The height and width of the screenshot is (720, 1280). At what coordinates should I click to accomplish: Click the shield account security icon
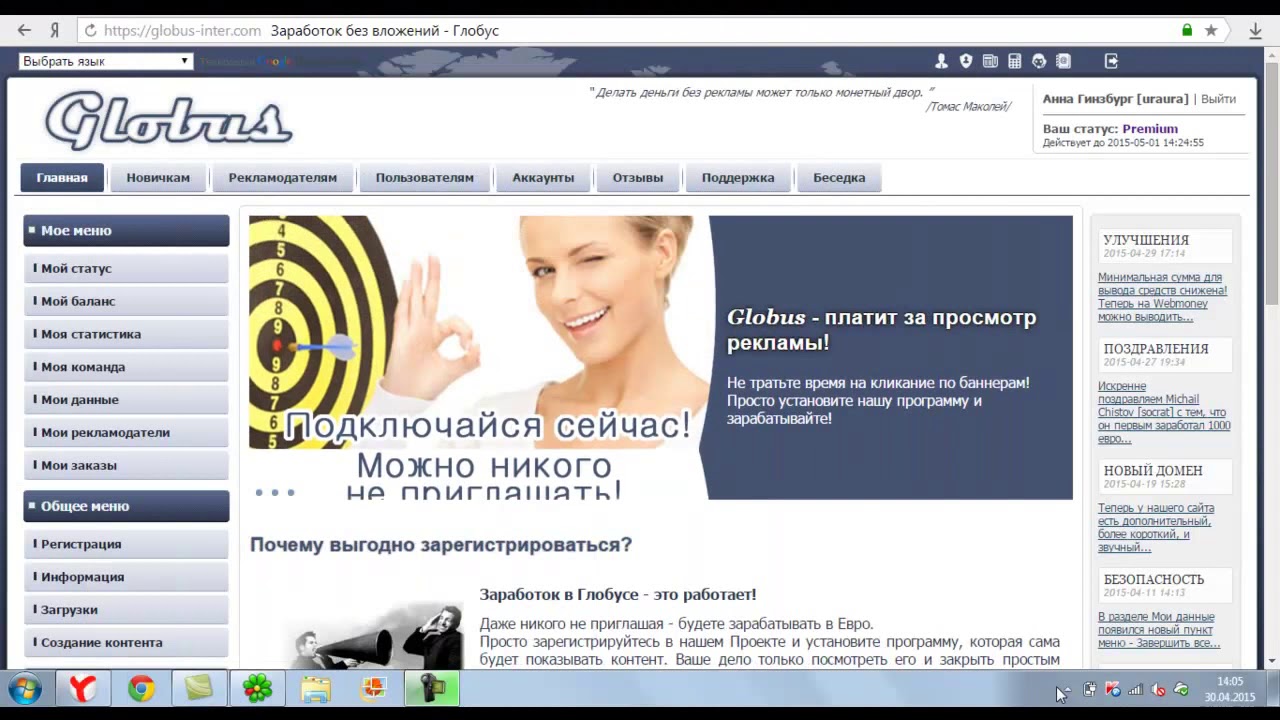click(x=966, y=61)
